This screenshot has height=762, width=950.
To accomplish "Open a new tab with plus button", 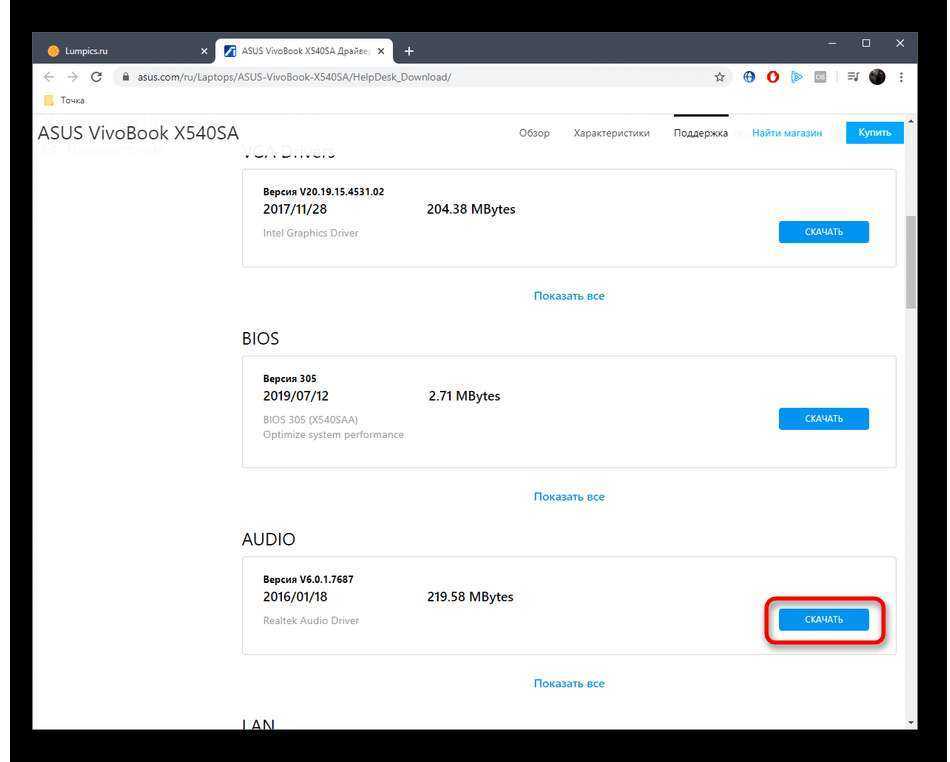I will pyautogui.click(x=409, y=51).
